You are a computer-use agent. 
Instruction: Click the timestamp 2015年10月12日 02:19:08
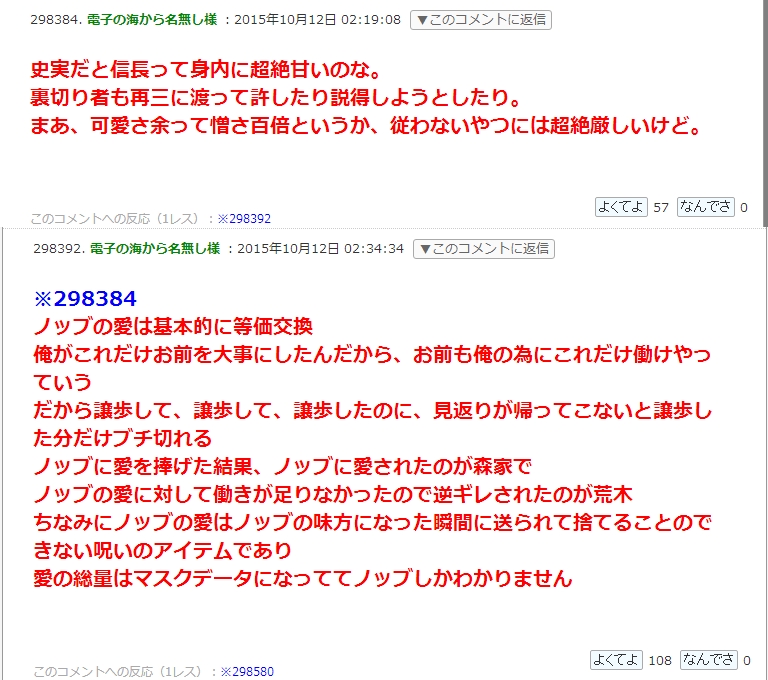coord(317,20)
